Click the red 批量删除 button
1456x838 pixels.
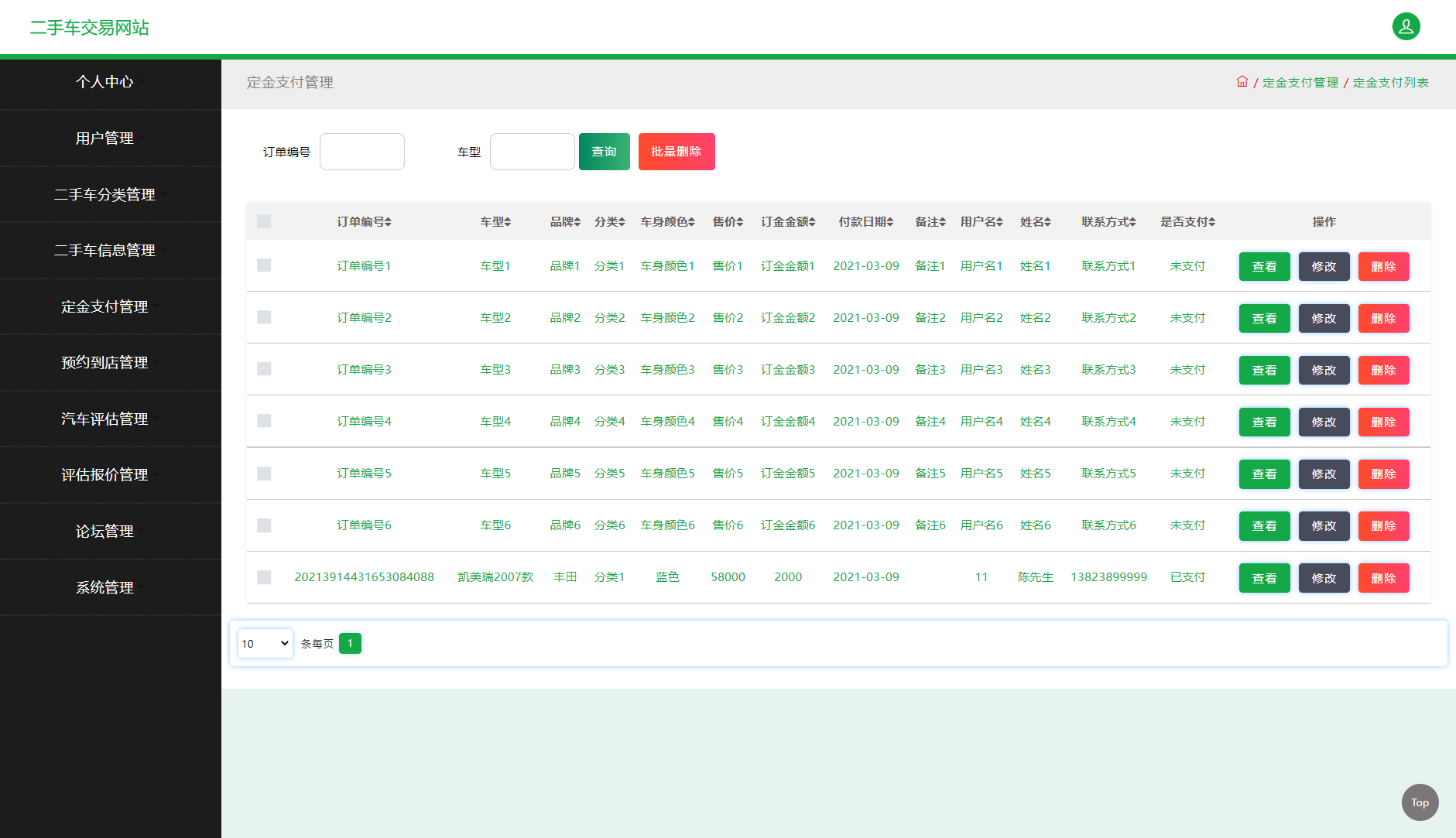pos(677,152)
